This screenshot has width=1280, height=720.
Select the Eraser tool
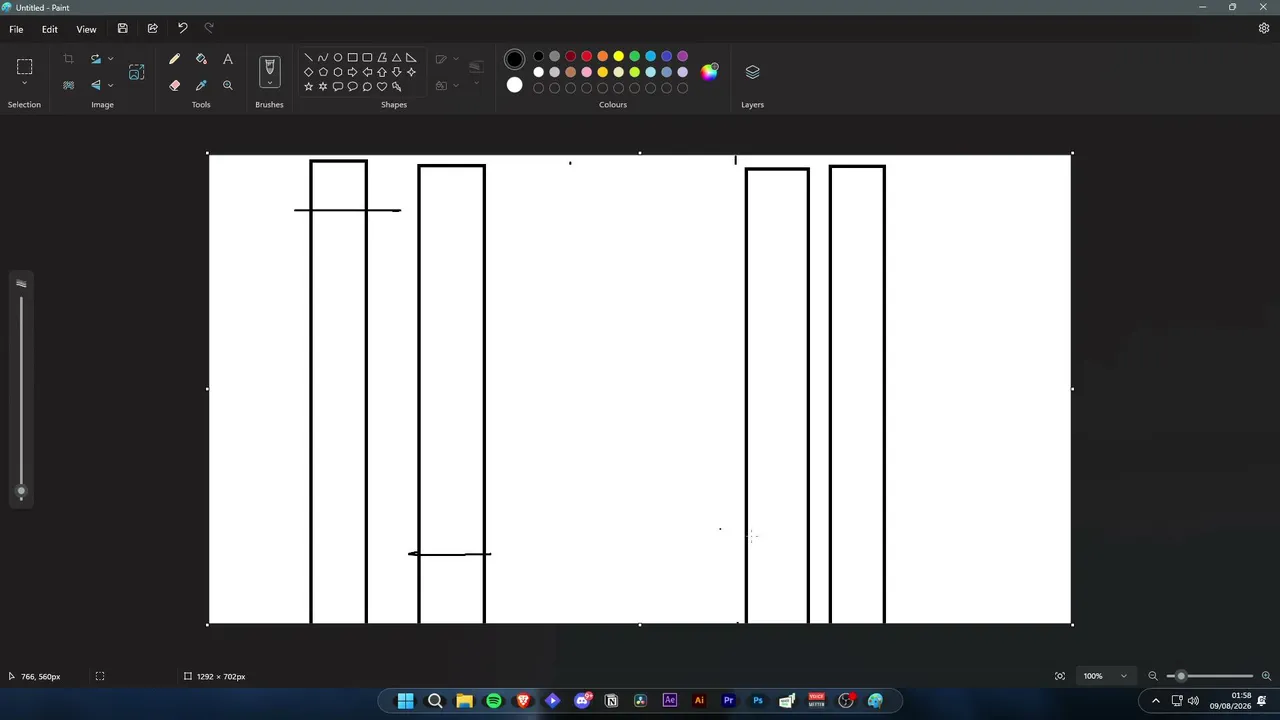175,85
